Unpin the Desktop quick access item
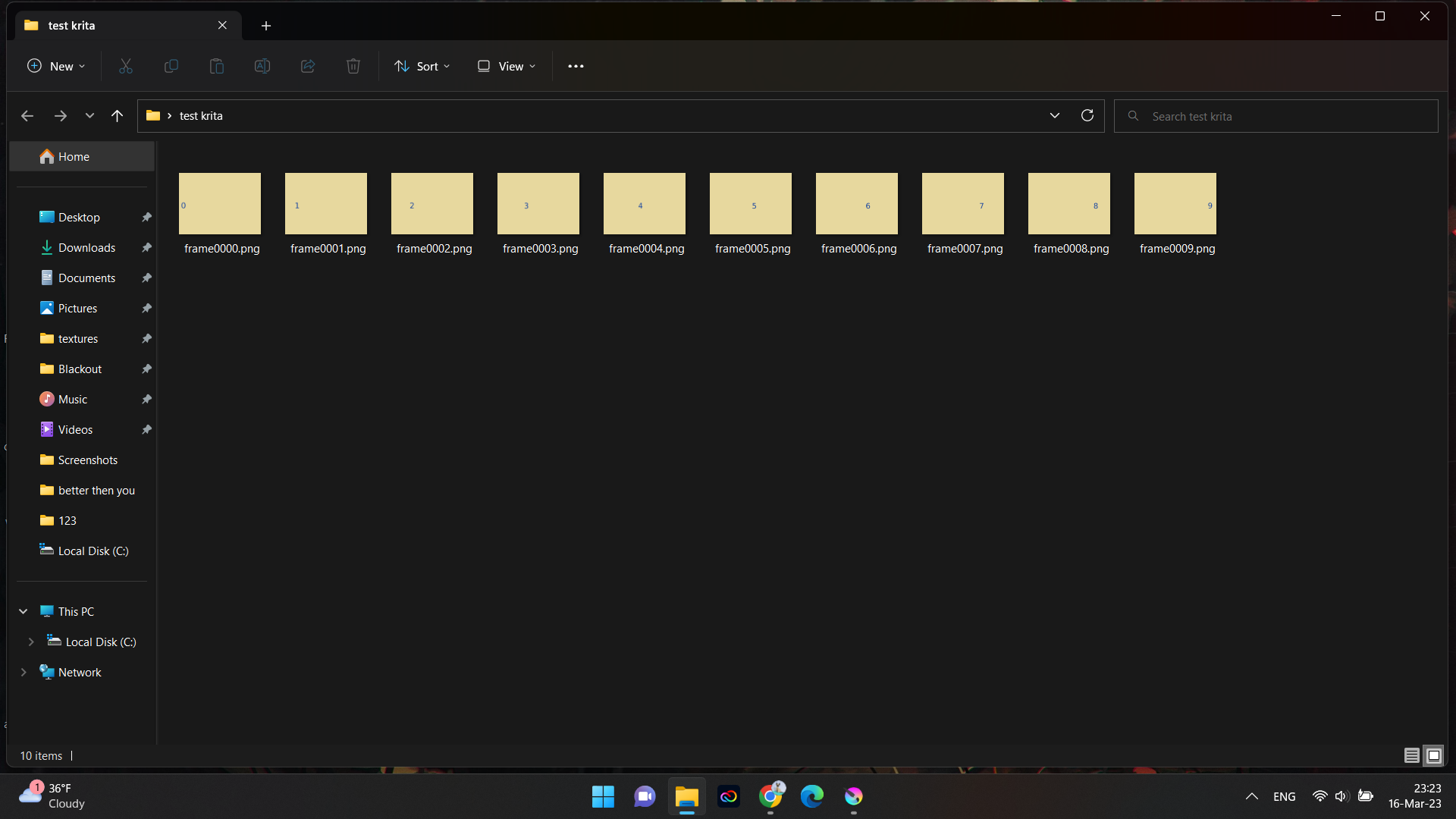This screenshot has width=1456, height=819. point(146,217)
